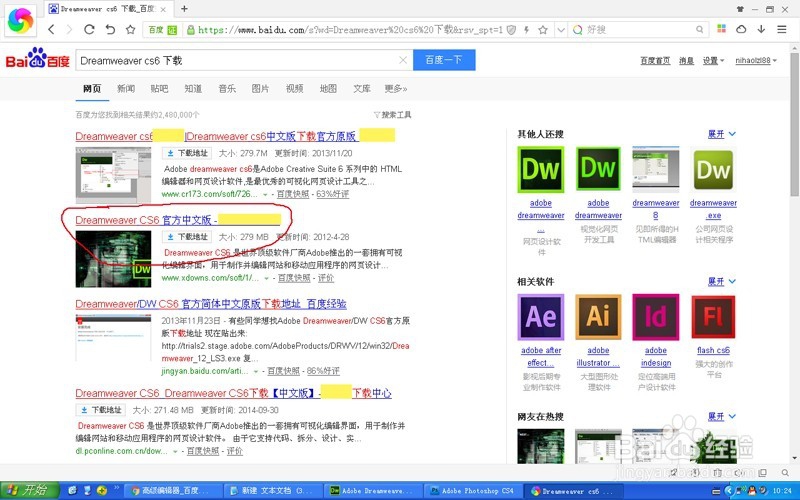Click adobe indesign Id icon
Viewport: 800px width, 500px height.
[x=656, y=317]
